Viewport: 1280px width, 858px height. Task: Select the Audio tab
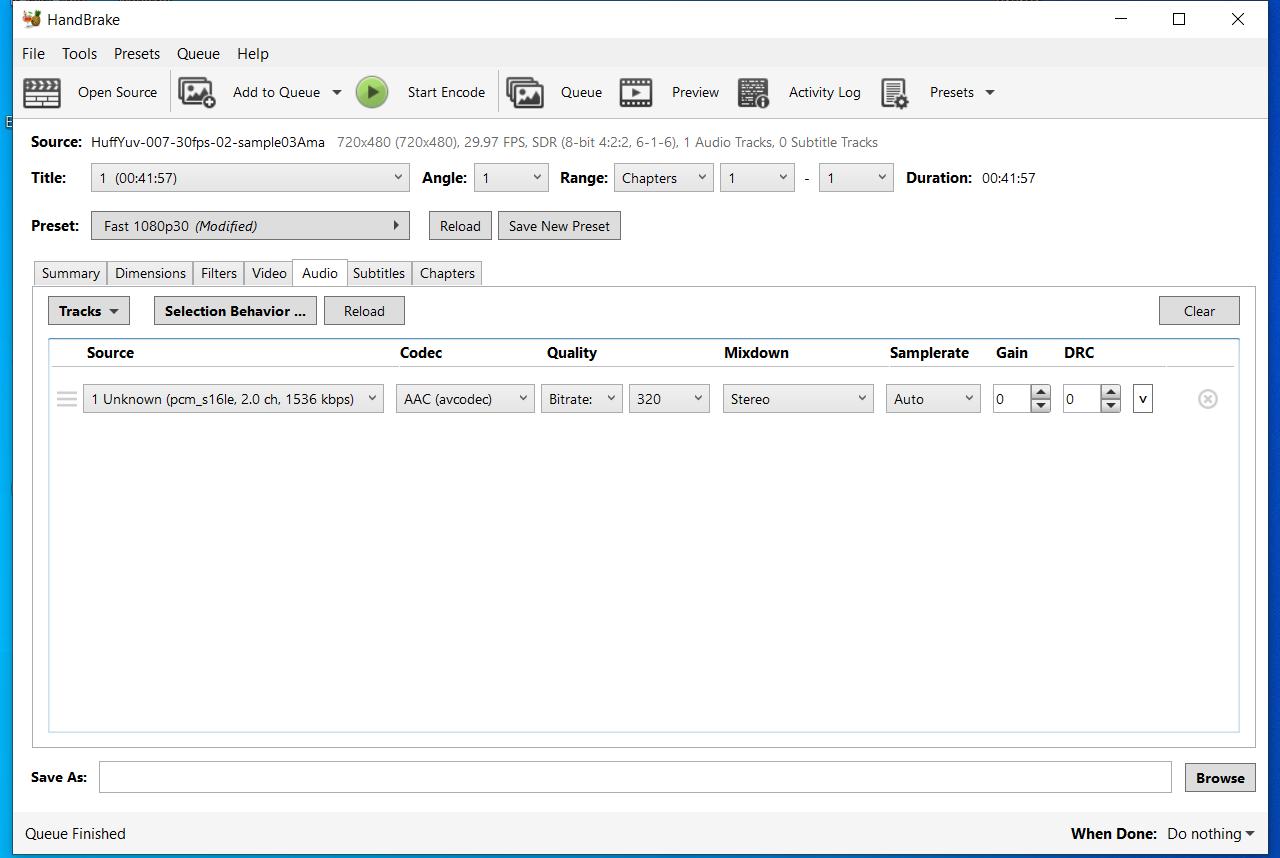pos(320,273)
